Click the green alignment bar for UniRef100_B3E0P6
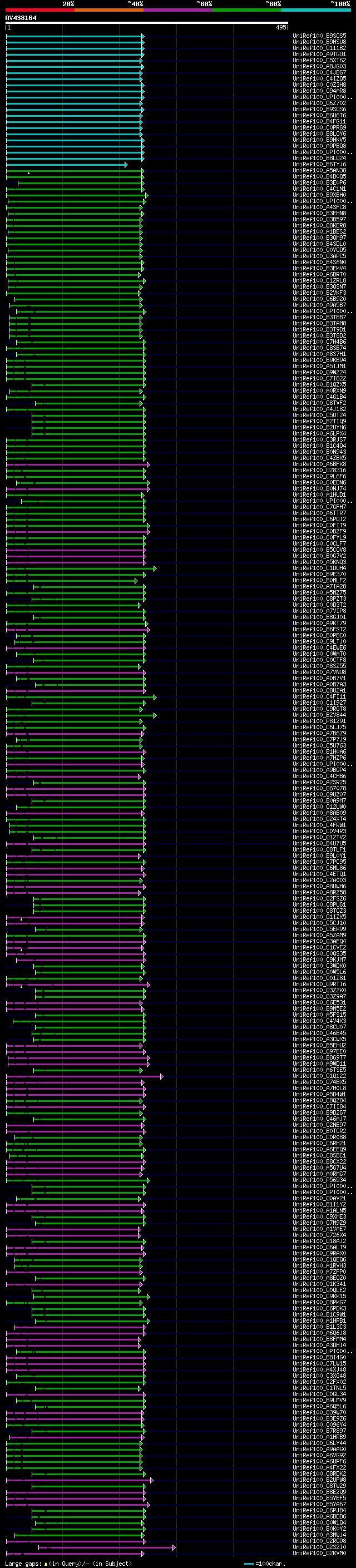The height and width of the screenshot is (1568, 356). tap(81, 182)
